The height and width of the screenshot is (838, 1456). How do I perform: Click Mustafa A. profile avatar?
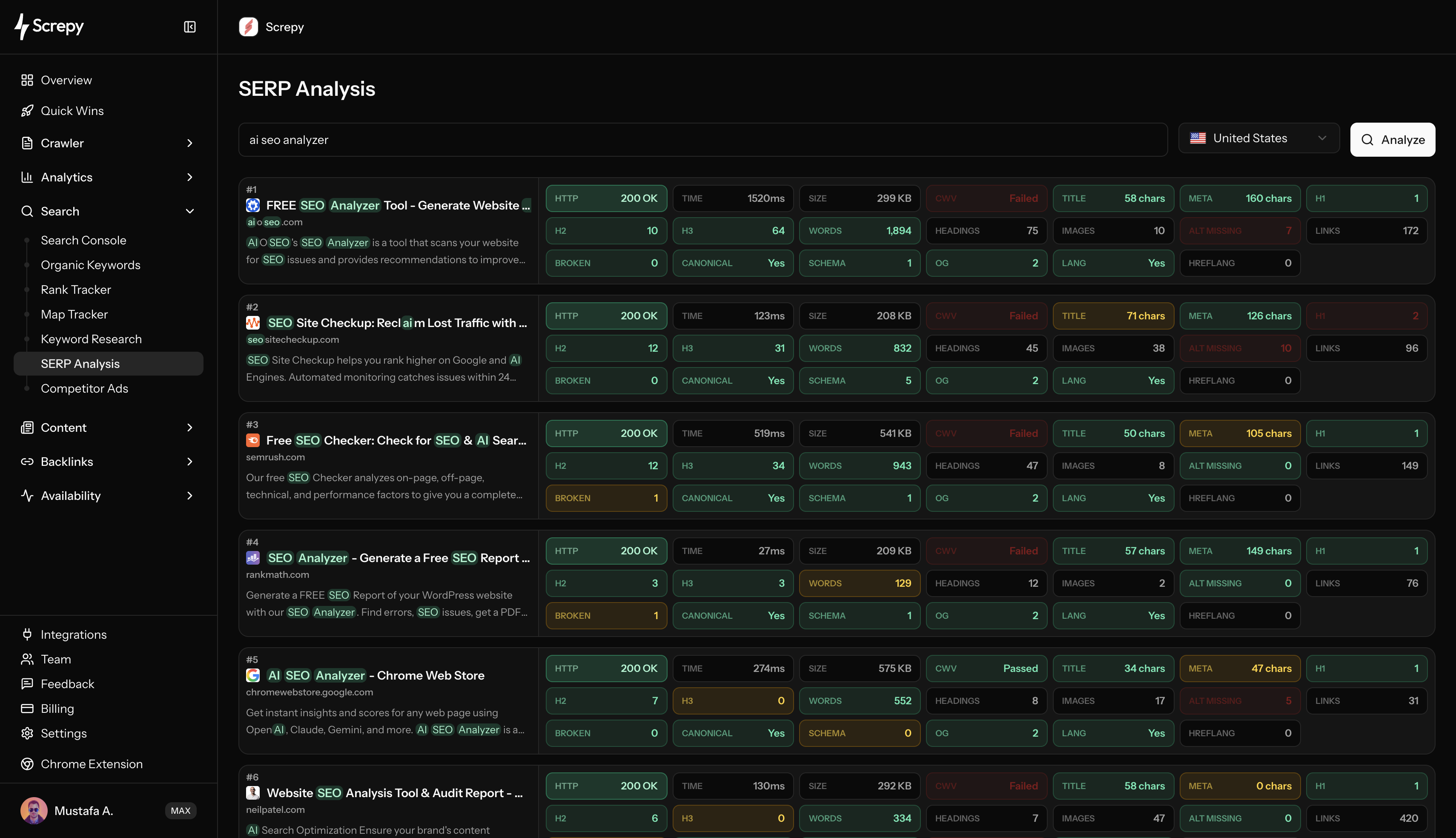(x=34, y=810)
